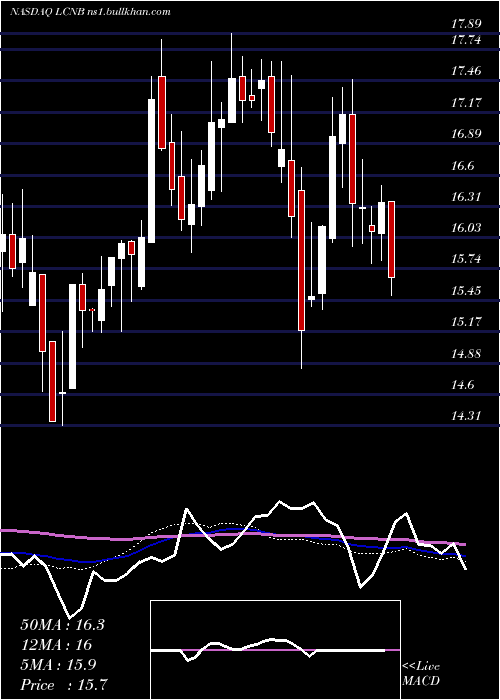Click inside the MACD inset chart box

[x=275, y=650]
